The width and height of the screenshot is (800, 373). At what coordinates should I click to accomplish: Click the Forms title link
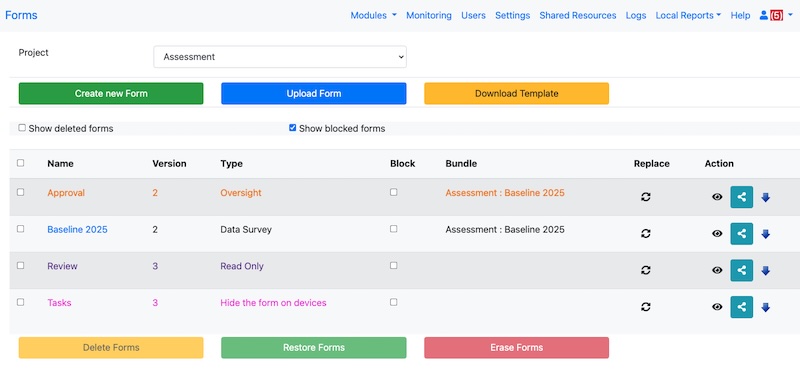coord(21,15)
